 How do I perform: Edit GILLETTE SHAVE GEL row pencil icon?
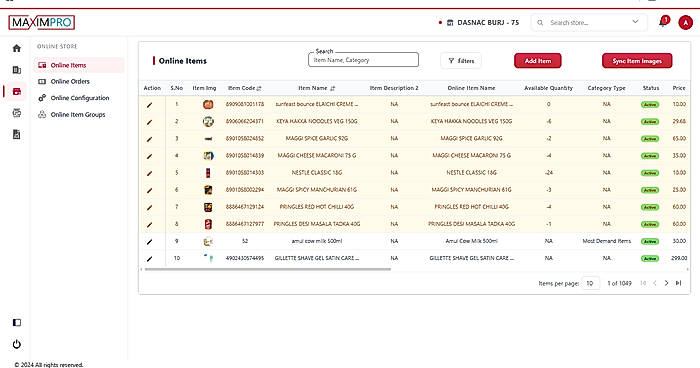click(150, 259)
